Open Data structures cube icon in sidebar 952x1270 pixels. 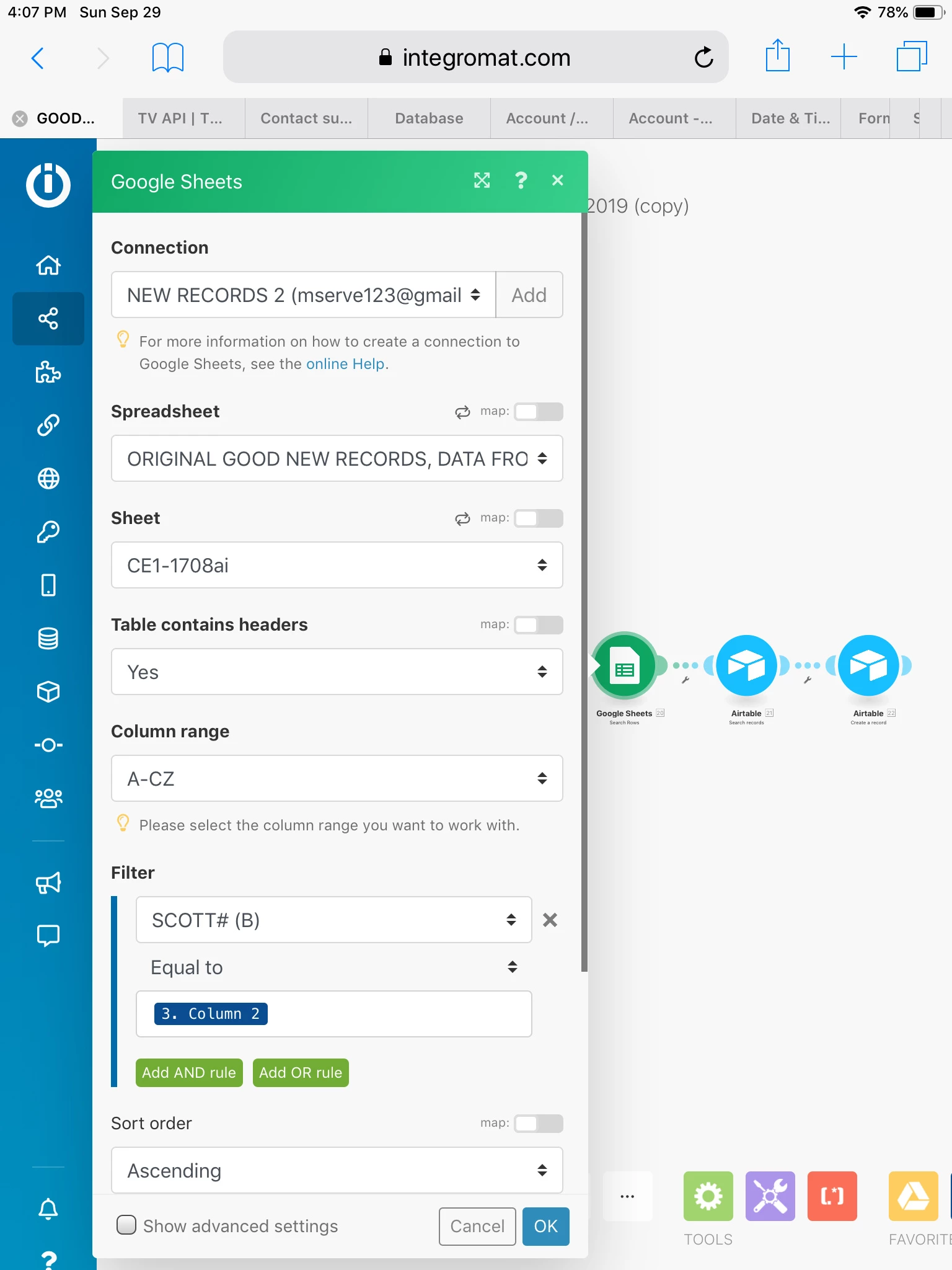click(48, 691)
